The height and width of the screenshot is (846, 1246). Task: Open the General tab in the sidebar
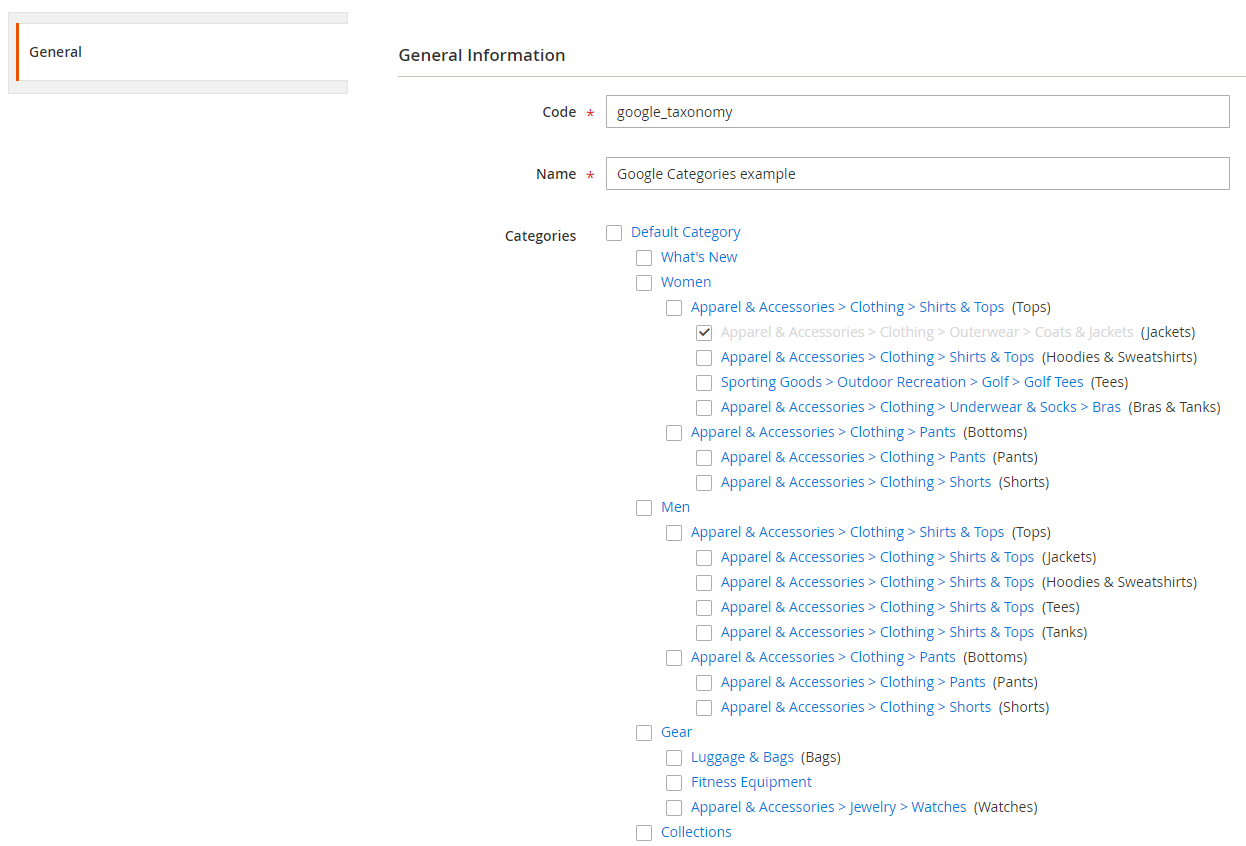[x=182, y=52]
